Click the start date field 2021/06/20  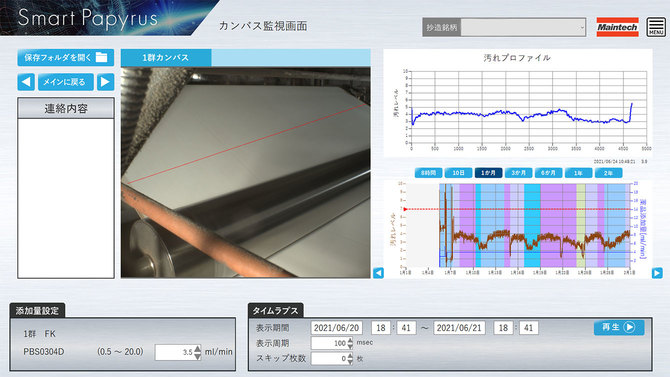coord(337,328)
